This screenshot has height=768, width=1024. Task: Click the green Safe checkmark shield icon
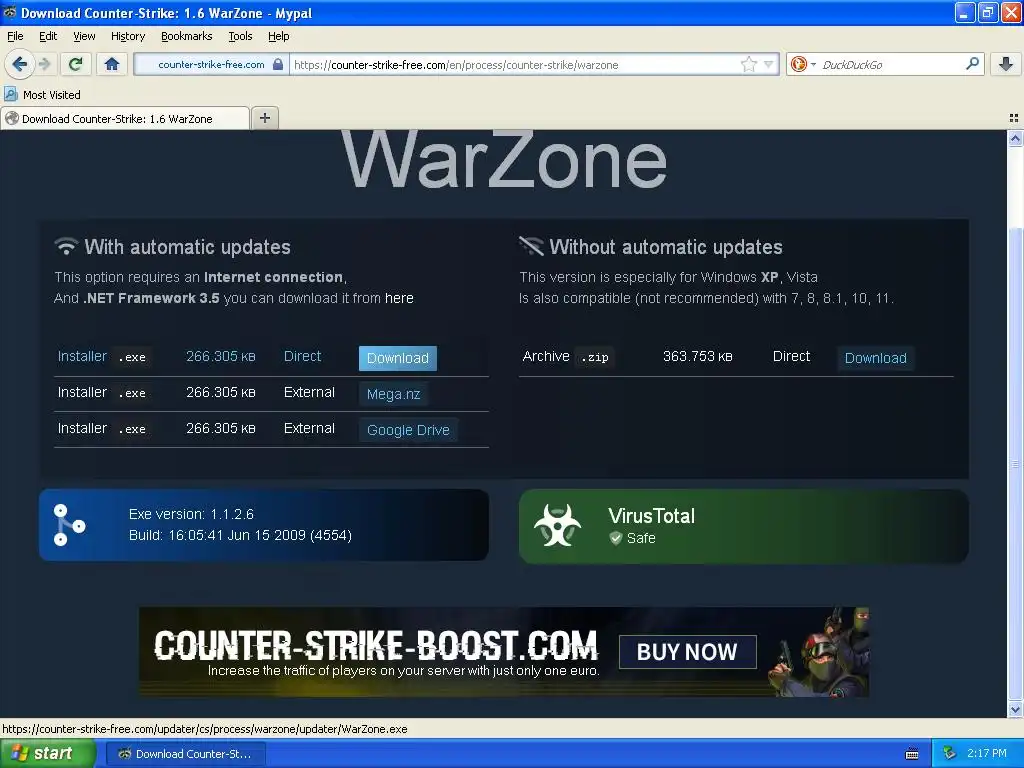(615, 537)
